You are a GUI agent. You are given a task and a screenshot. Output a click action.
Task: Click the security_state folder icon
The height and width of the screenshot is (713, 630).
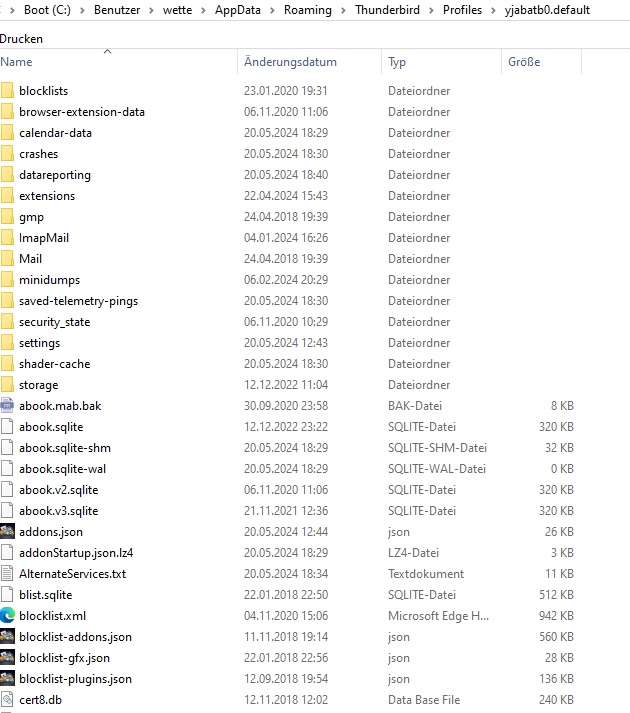[x=7, y=321]
